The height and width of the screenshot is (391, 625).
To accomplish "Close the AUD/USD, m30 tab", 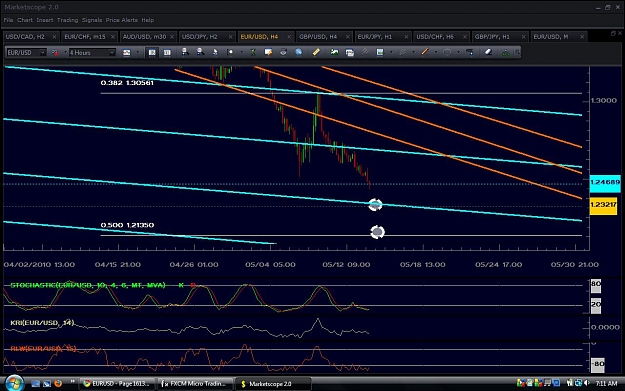I will coord(172,37).
